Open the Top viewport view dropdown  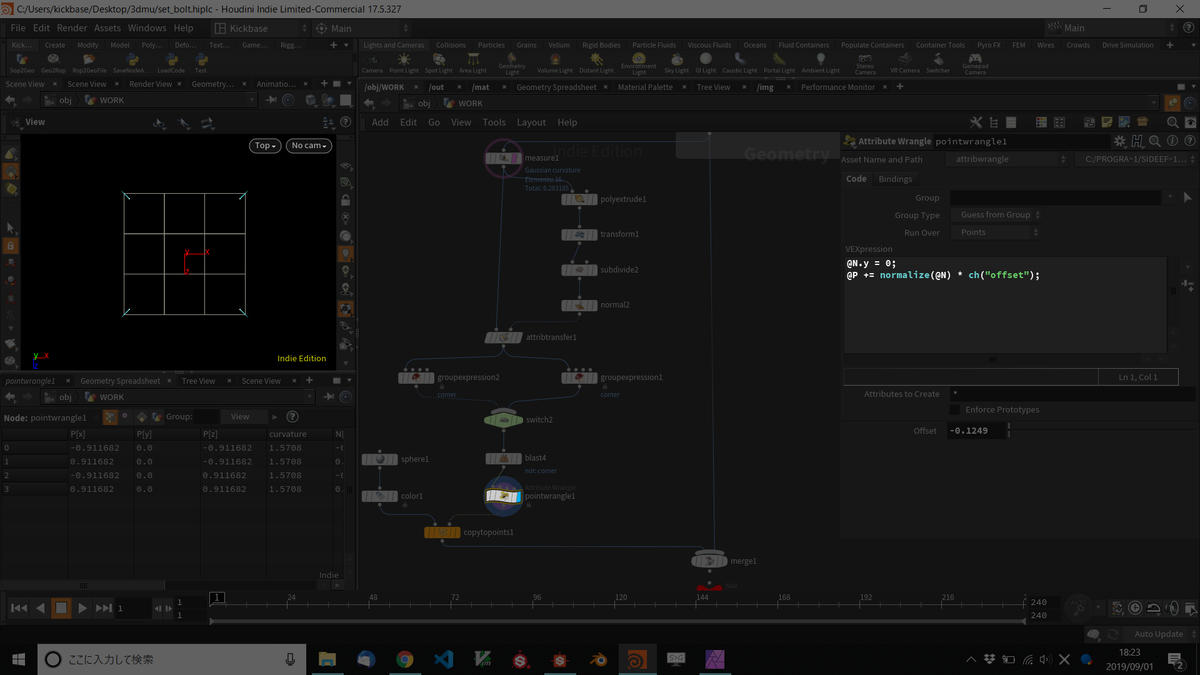click(x=264, y=145)
